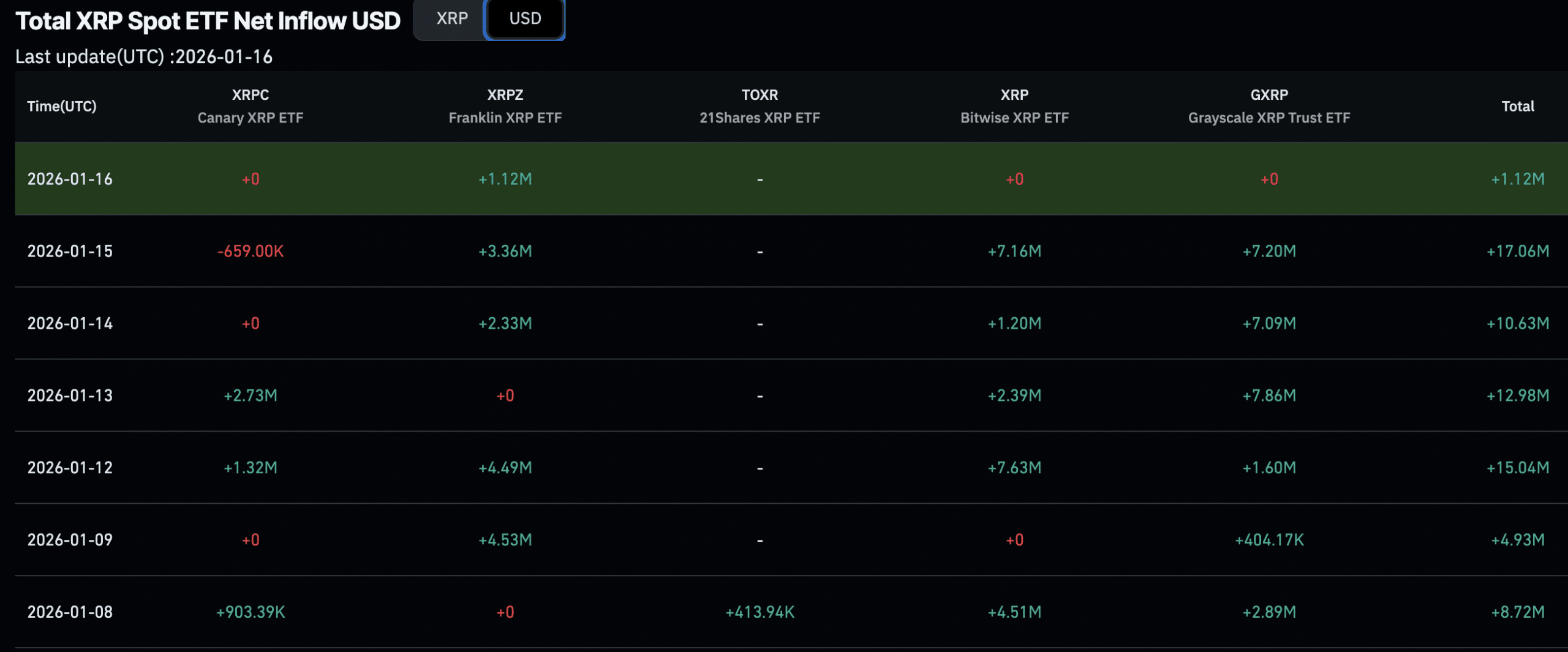Image resolution: width=1568 pixels, height=652 pixels.
Task: Click the XRPZ Franklin XRP ETF column header
Action: click(x=505, y=106)
